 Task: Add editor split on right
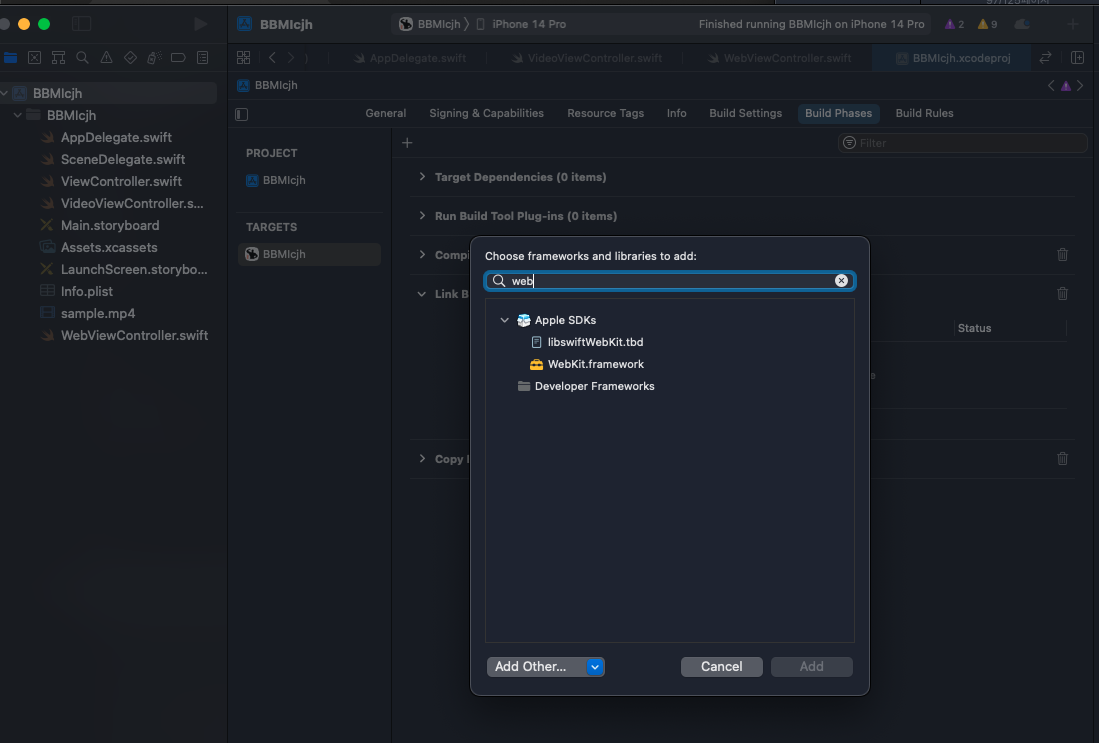tap(1077, 57)
